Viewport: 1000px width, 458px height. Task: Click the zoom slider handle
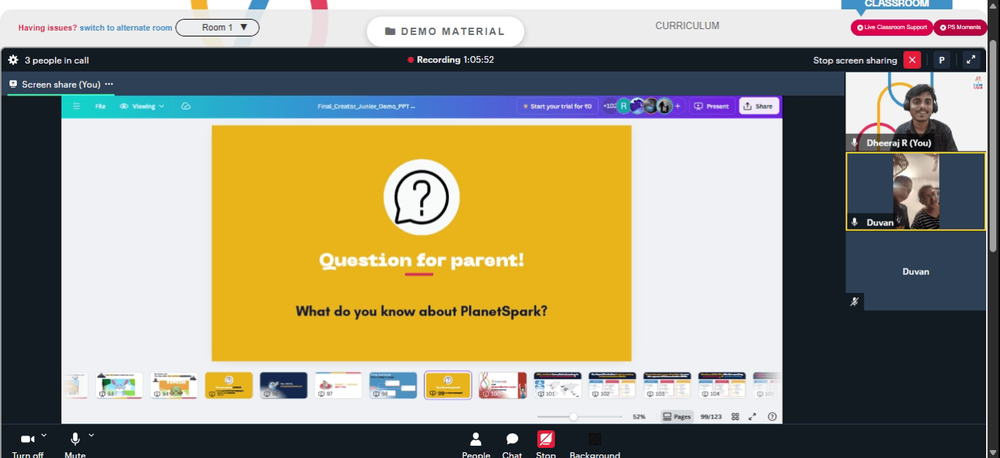coord(573,417)
